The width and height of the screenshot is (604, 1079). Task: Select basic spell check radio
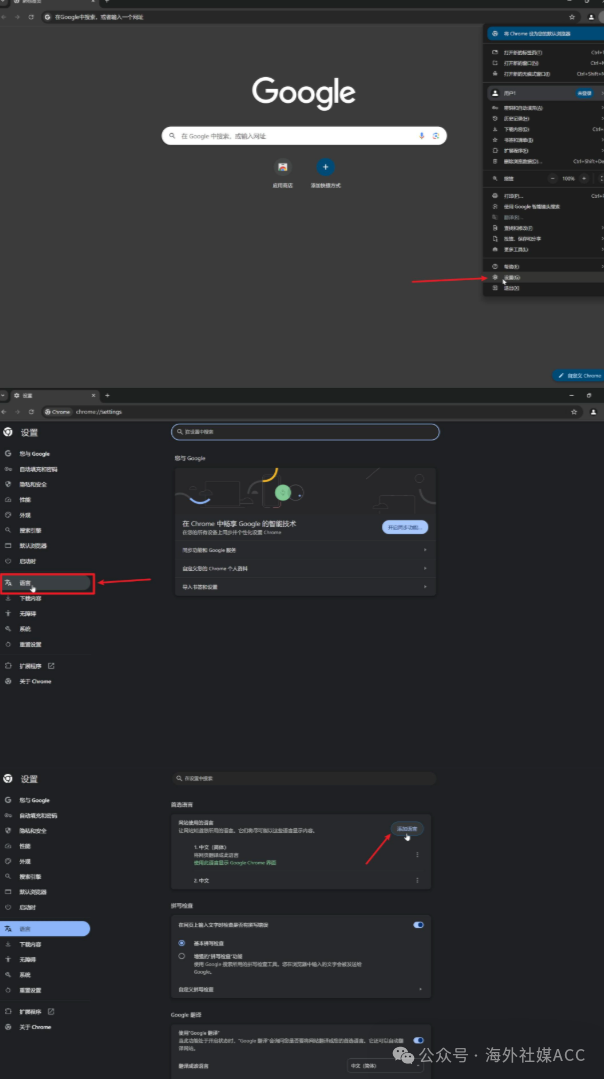182,943
